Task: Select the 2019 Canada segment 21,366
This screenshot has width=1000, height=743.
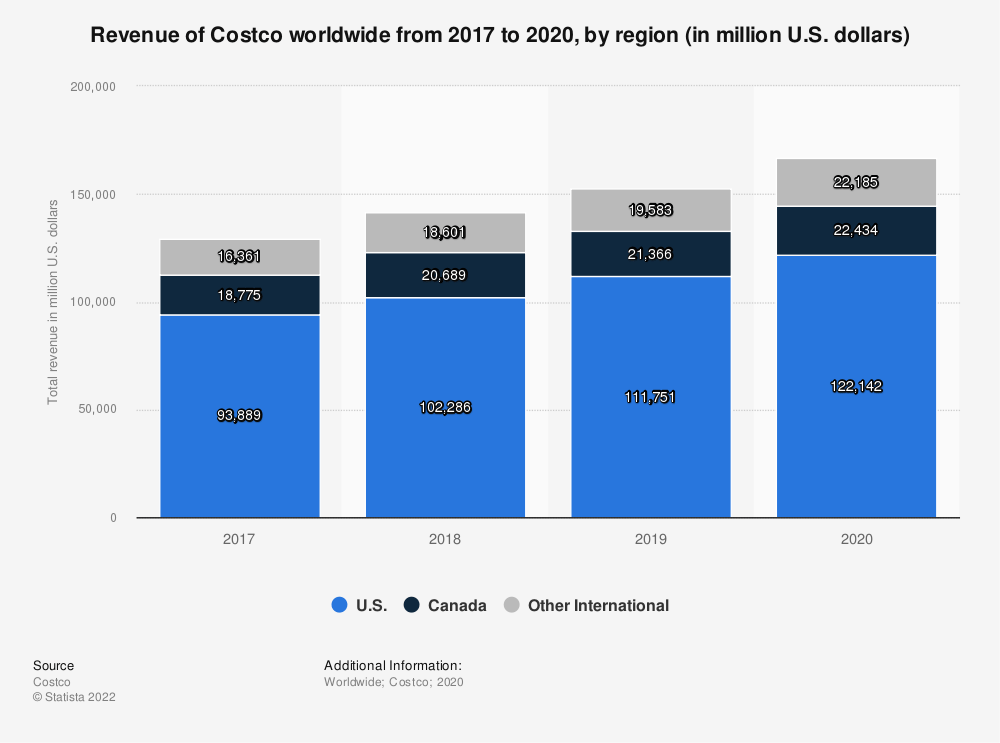Action: pos(651,254)
